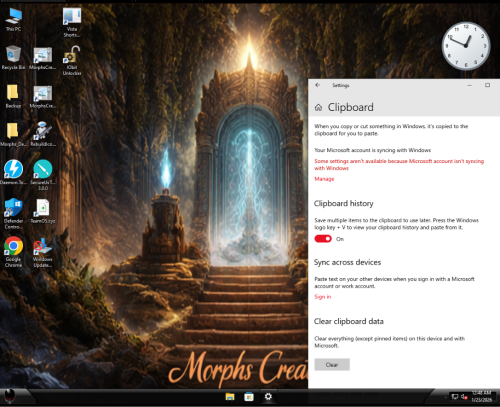Open the Backup folder on the desktop
This screenshot has width=500, height=407.
point(13,96)
